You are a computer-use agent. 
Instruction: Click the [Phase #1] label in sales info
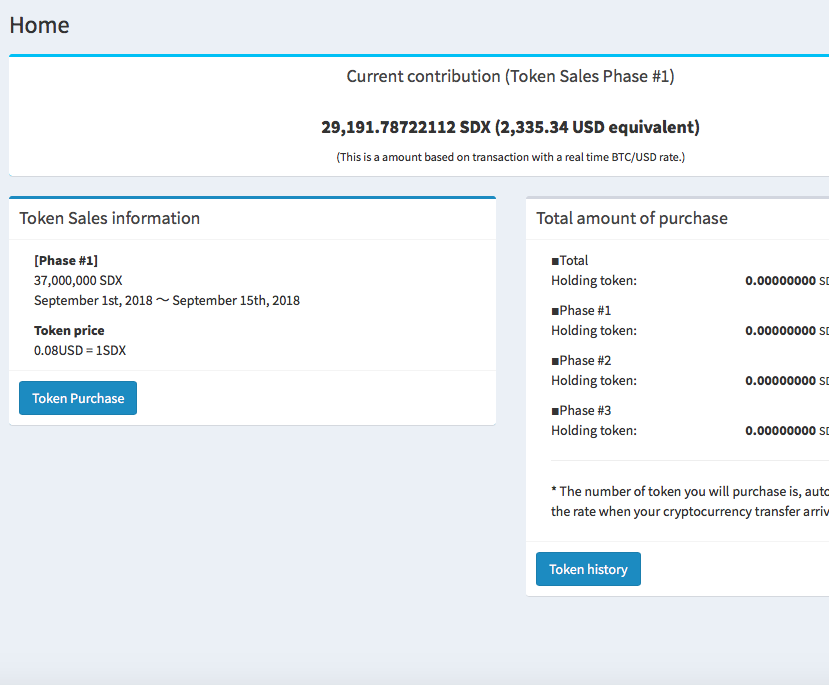[x=66, y=260]
